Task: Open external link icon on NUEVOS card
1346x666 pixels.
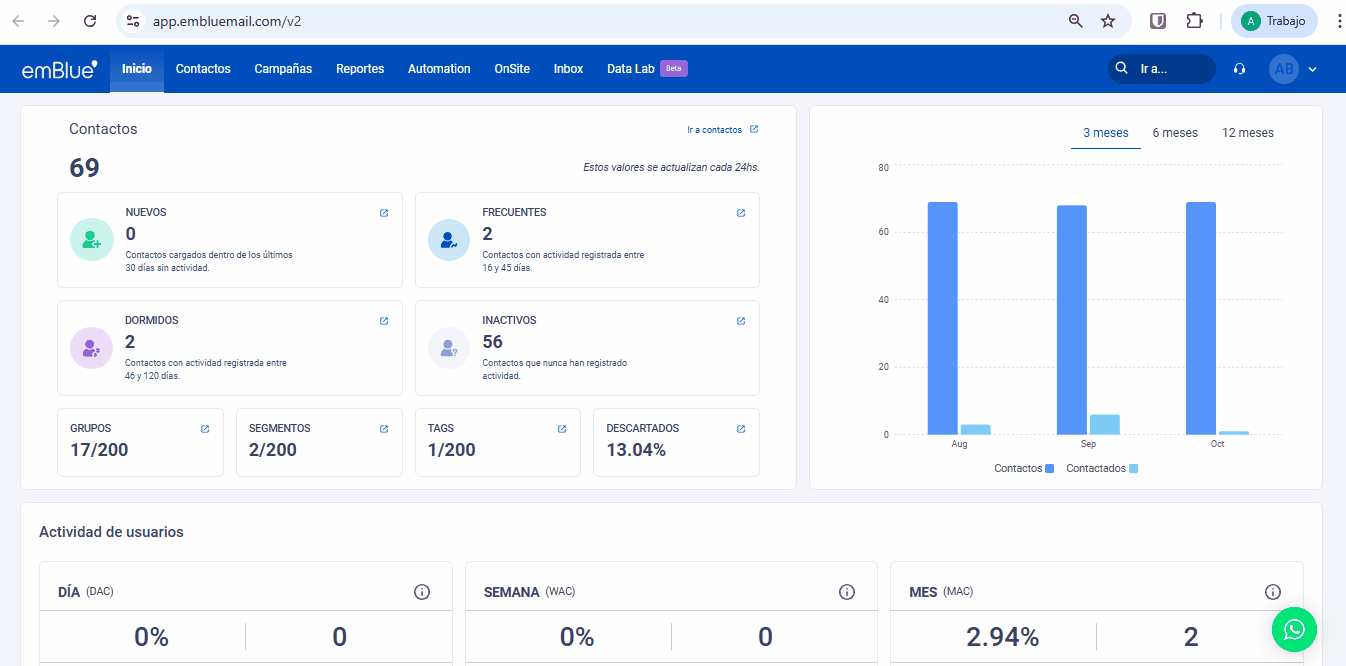Action: (384, 213)
